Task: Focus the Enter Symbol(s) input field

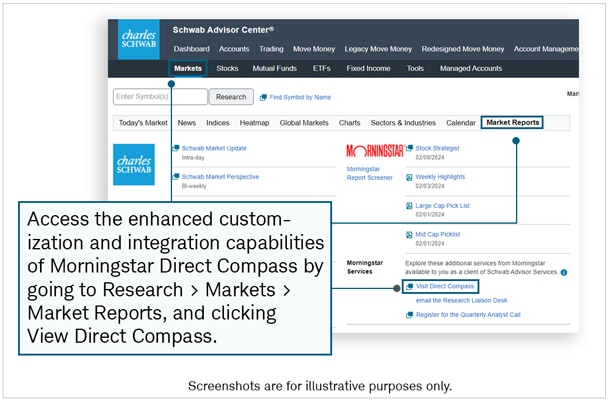Action: [x=160, y=97]
